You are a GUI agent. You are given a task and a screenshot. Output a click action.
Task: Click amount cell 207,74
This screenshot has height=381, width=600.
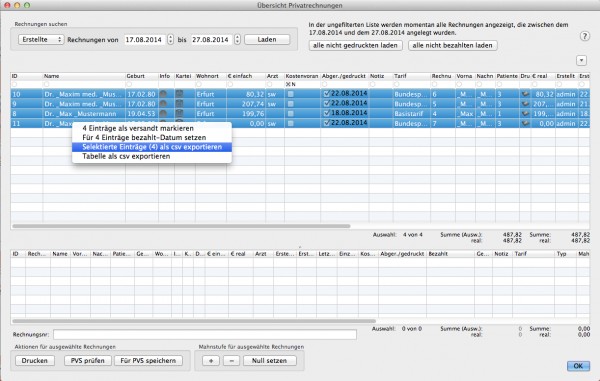point(245,104)
